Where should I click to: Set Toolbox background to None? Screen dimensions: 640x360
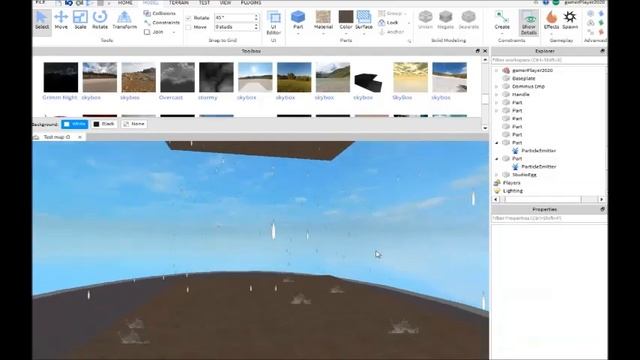[134, 124]
